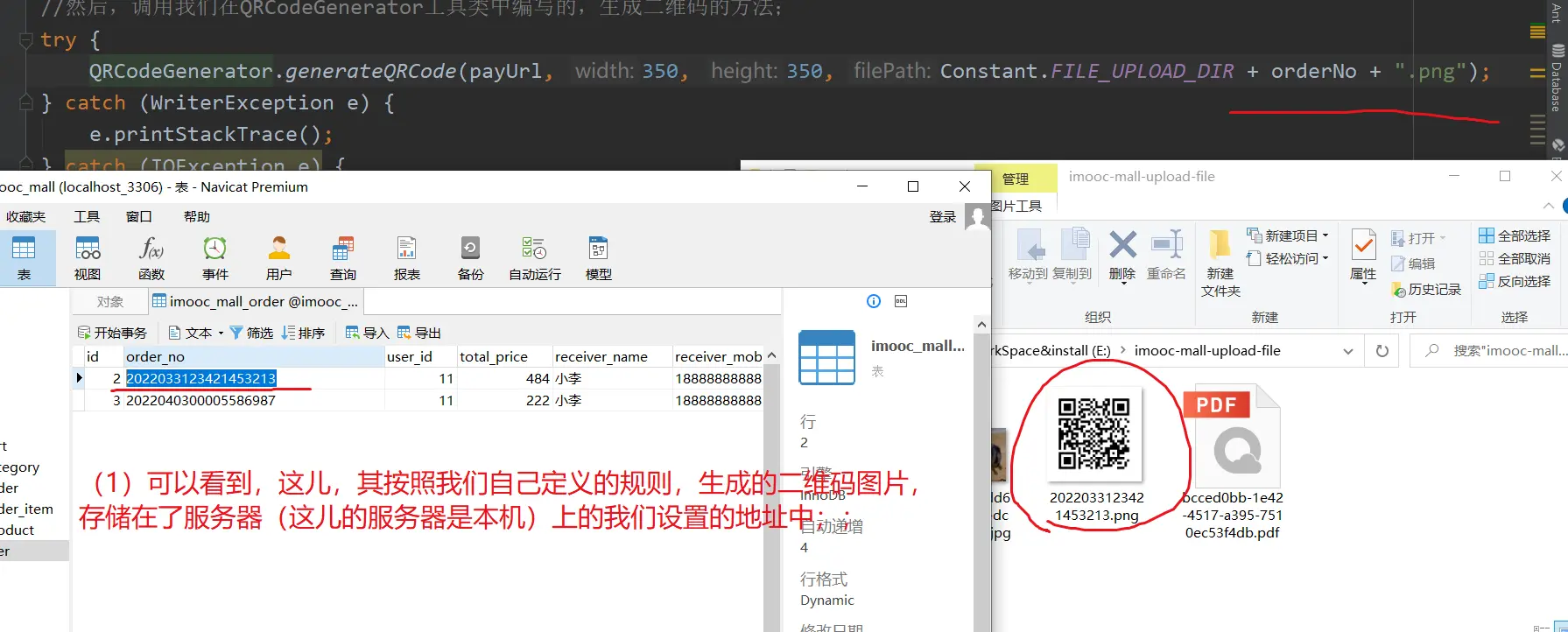Click the total_price column header
This screenshot has height=632, width=1568.
[504, 356]
